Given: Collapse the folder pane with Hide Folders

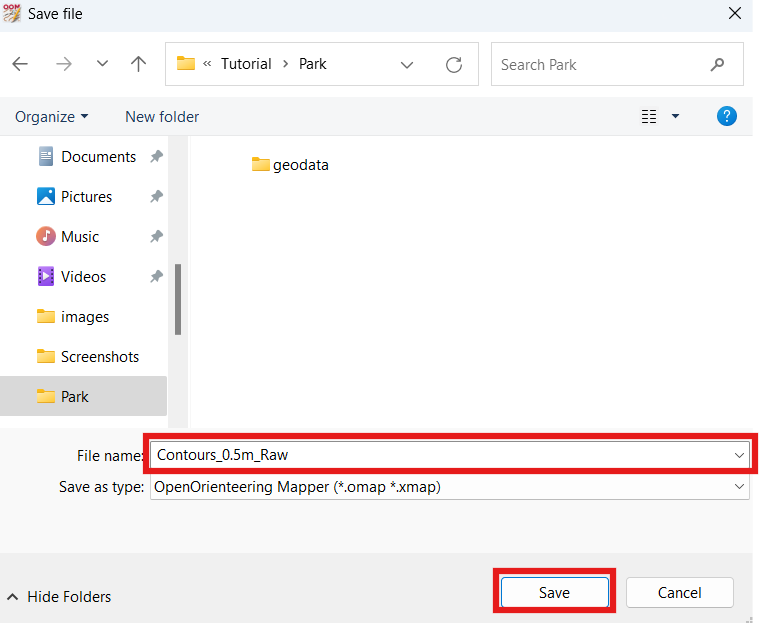Looking at the screenshot, I should [x=59, y=597].
